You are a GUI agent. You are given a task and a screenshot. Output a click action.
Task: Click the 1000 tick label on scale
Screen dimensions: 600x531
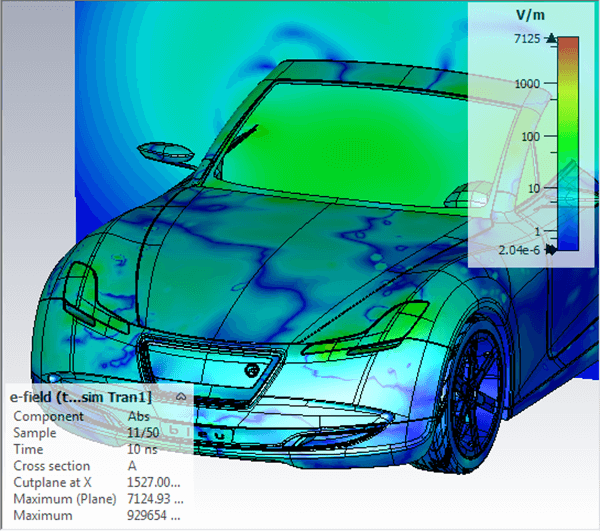(528, 85)
